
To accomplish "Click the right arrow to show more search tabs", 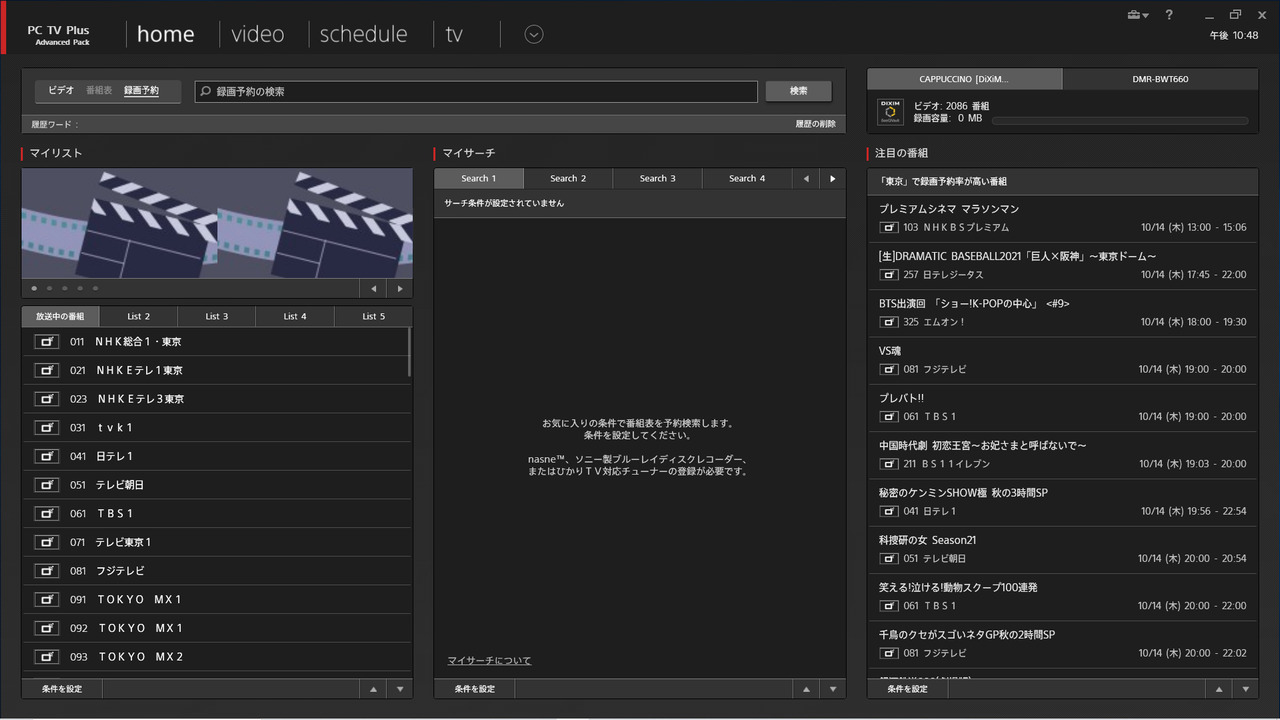I will pos(832,178).
